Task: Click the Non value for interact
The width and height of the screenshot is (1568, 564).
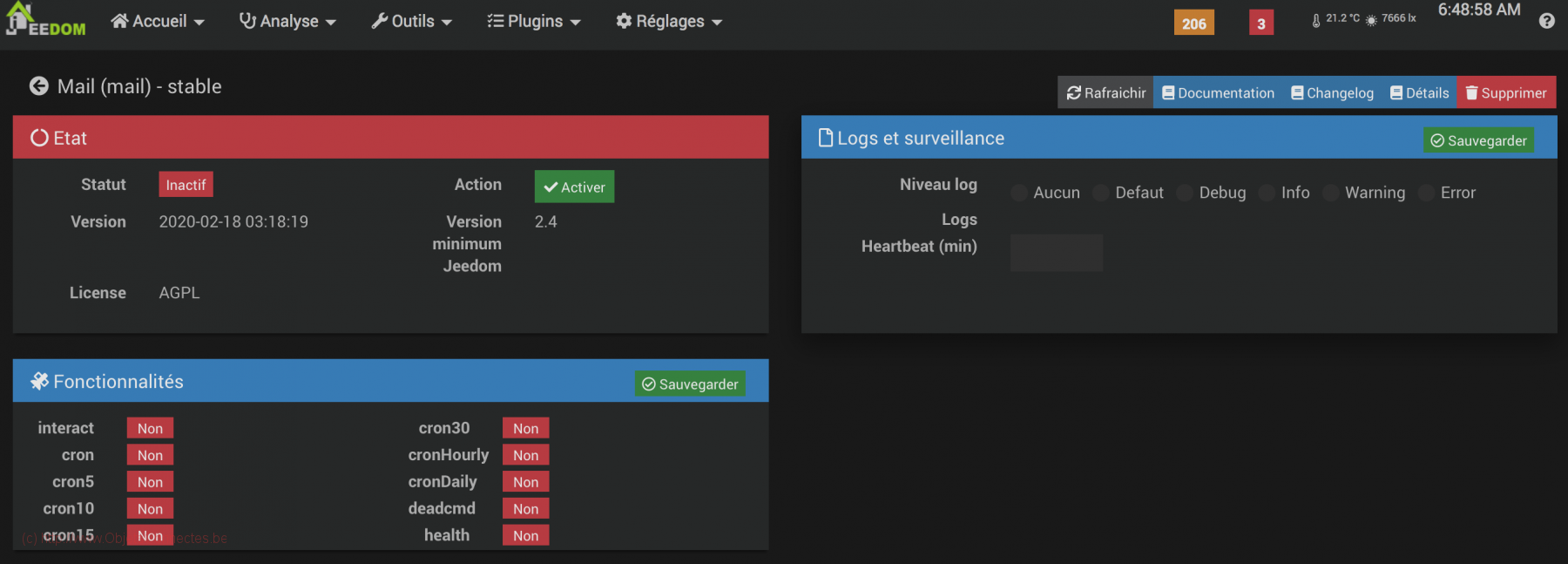Action: coord(150,428)
